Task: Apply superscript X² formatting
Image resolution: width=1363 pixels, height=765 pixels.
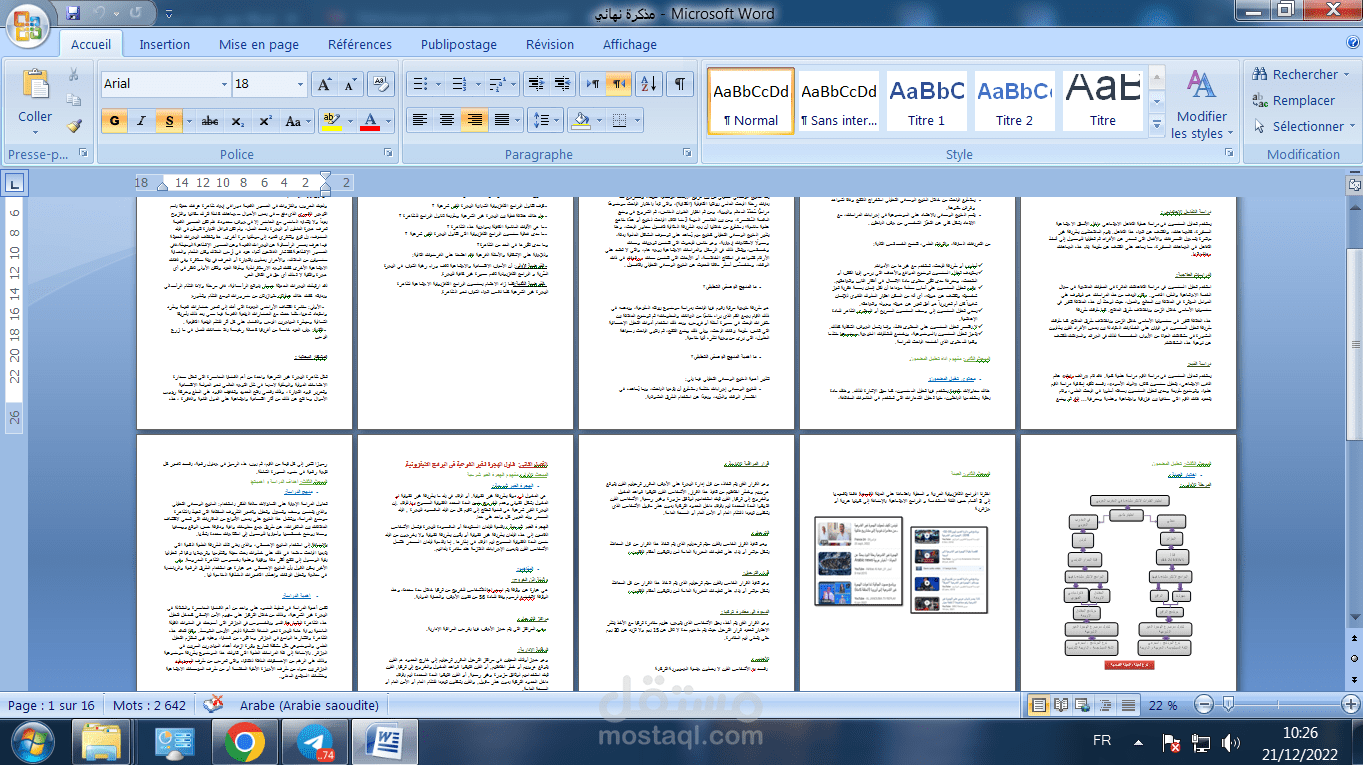Action: coord(264,121)
